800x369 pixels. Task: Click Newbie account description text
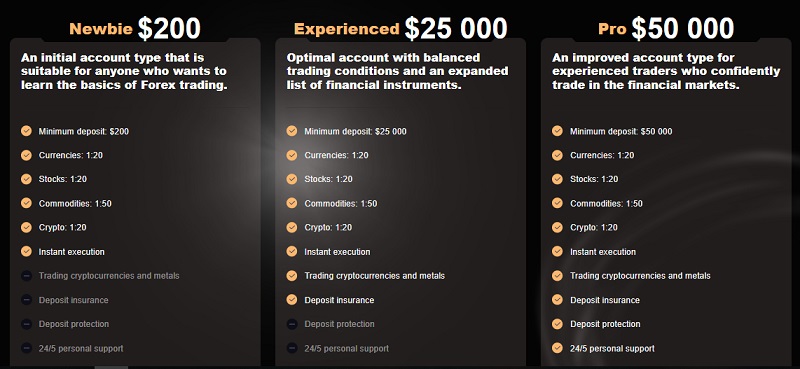pos(124,71)
